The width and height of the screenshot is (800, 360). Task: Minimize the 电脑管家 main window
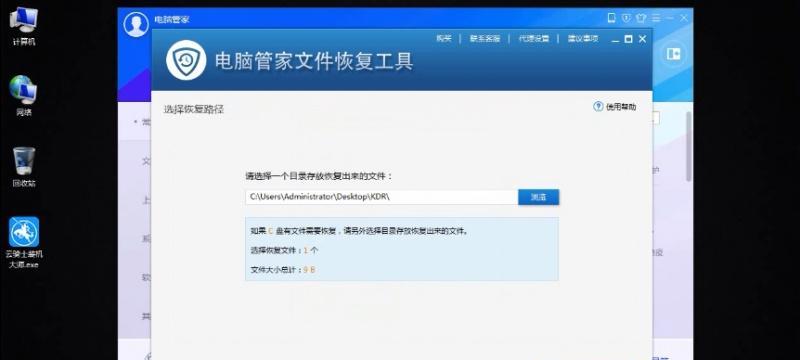click(x=670, y=18)
